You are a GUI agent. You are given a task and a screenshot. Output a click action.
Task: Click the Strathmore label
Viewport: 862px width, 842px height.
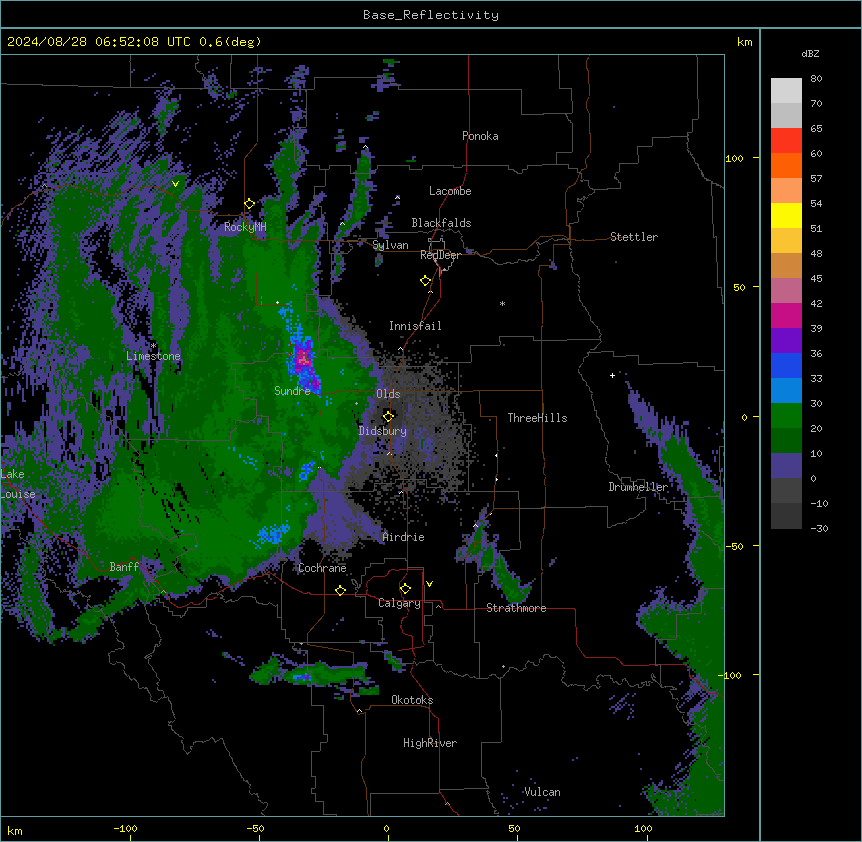516,608
